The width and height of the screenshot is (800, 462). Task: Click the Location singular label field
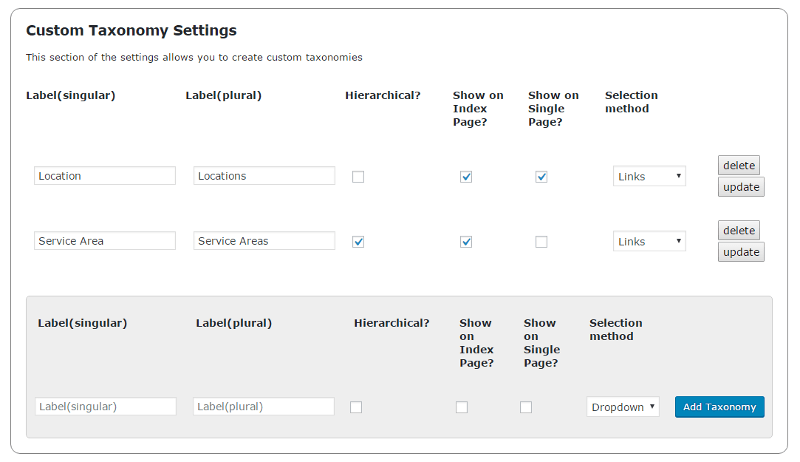105,176
